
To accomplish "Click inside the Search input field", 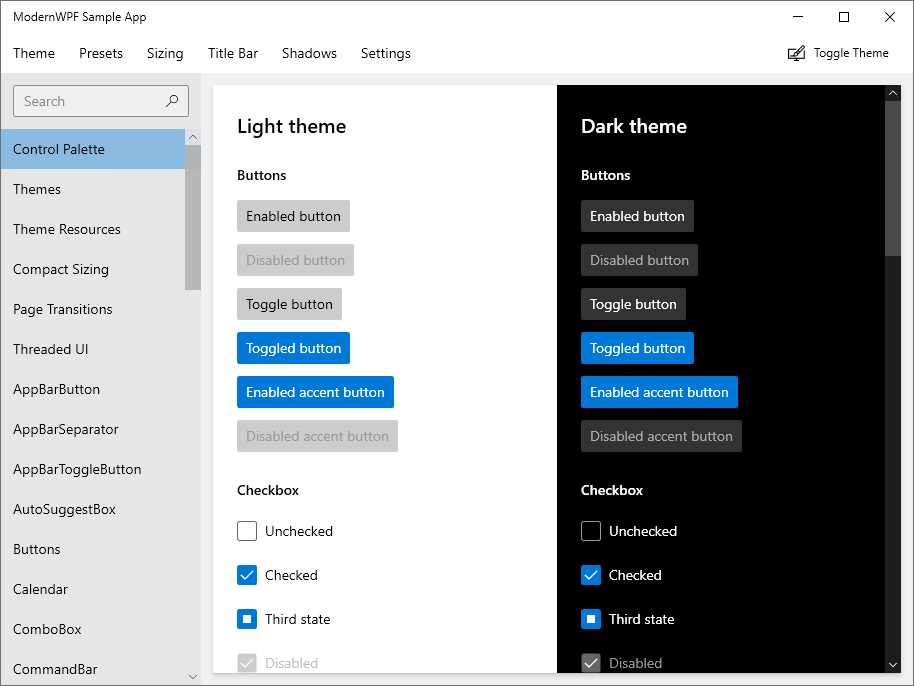I will coord(90,101).
